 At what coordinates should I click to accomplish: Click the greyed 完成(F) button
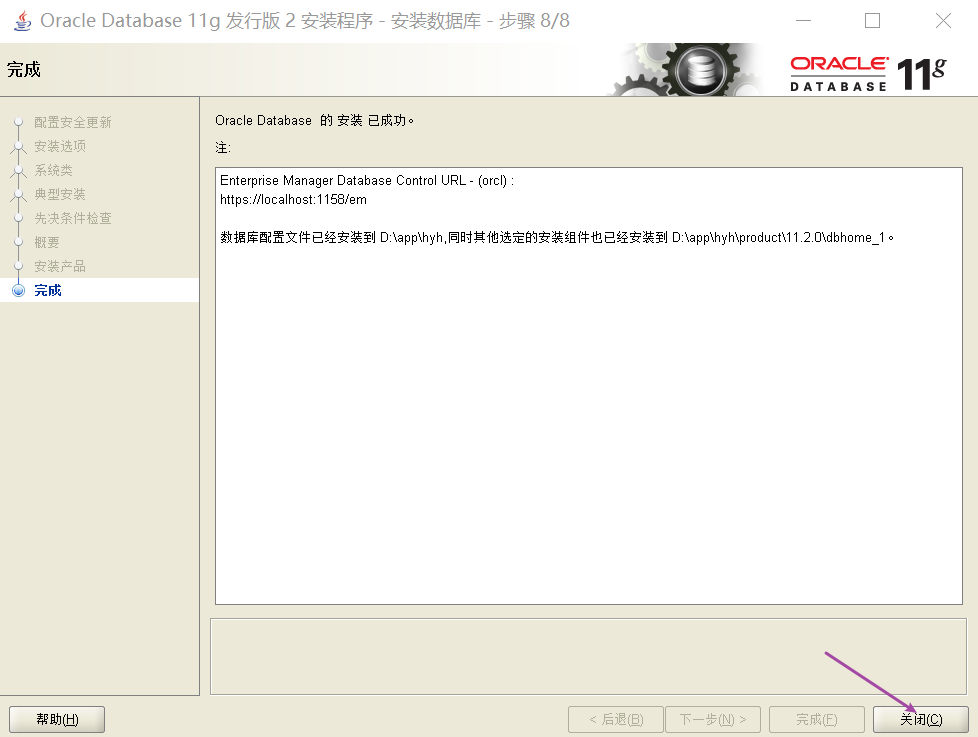[816, 720]
